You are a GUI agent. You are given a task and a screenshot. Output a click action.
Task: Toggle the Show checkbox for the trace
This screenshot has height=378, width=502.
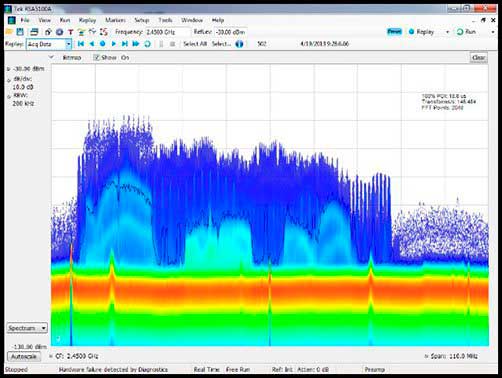coord(96,57)
